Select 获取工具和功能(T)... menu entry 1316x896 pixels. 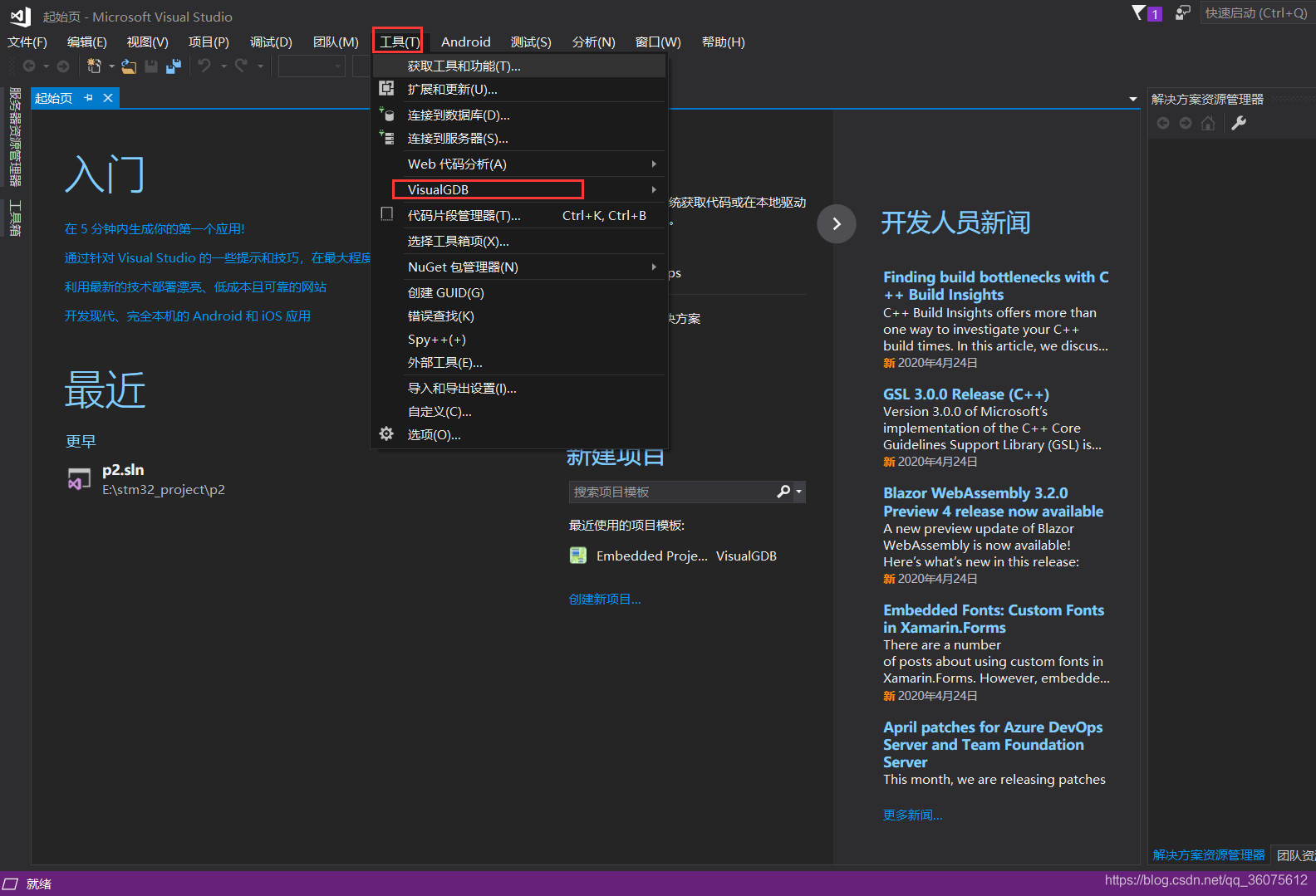click(519, 66)
